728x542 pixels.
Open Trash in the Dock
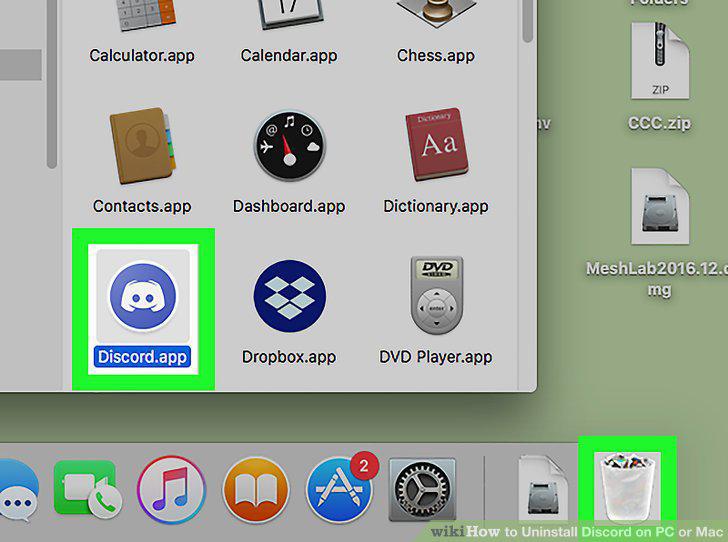coord(627,485)
